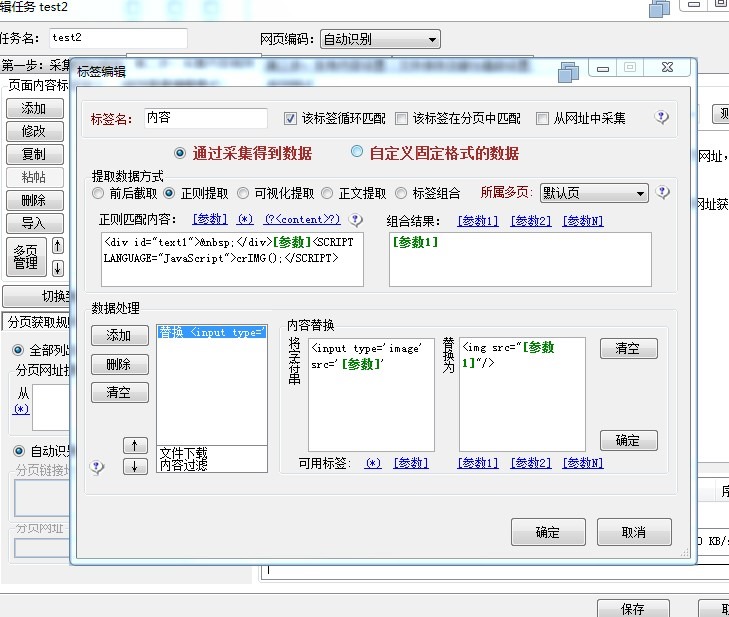729x617 pixels.
Task: Choose 正则提取 extraction method
Action: [x=169, y=193]
